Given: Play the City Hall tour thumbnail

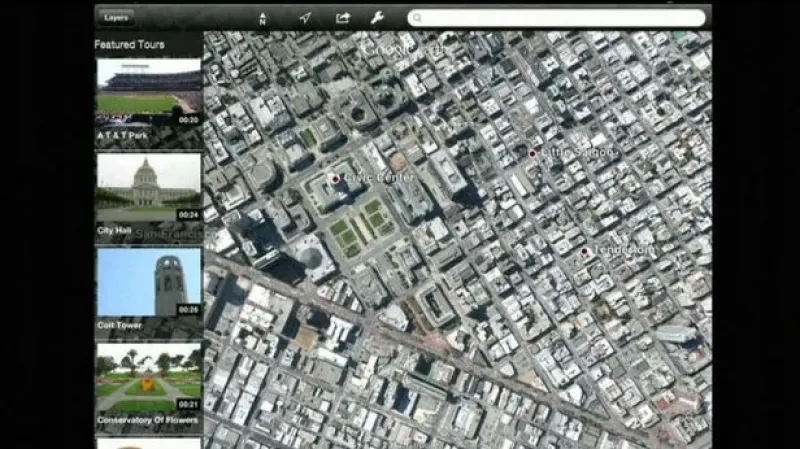Looking at the screenshot, I should (148, 187).
